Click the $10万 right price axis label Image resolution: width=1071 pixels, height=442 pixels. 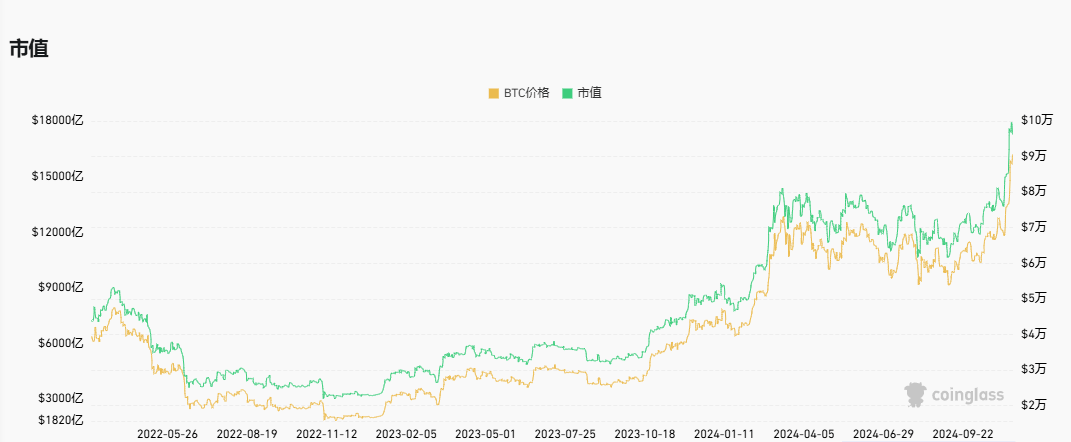click(x=1037, y=120)
